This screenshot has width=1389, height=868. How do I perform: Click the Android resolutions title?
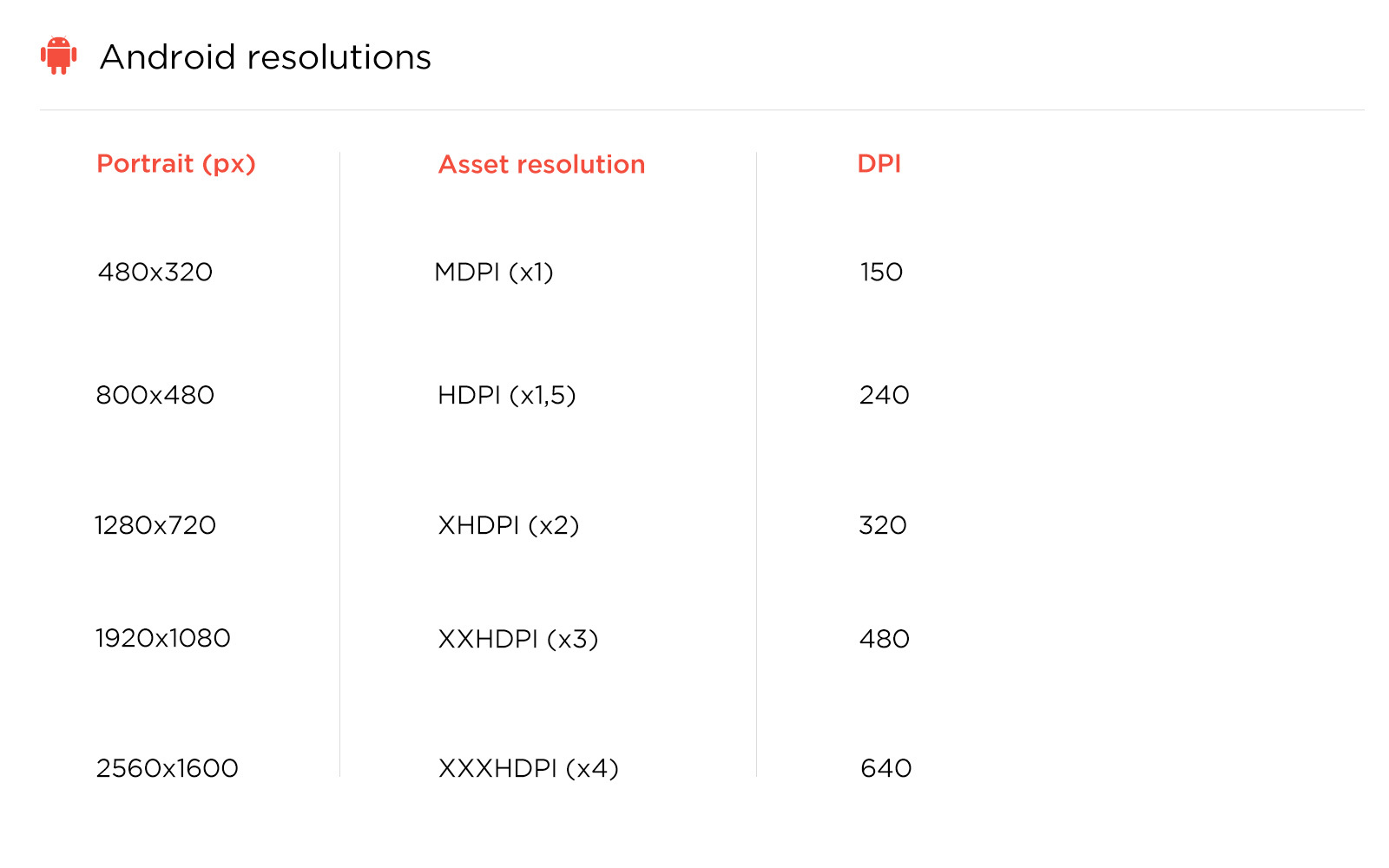click(265, 57)
